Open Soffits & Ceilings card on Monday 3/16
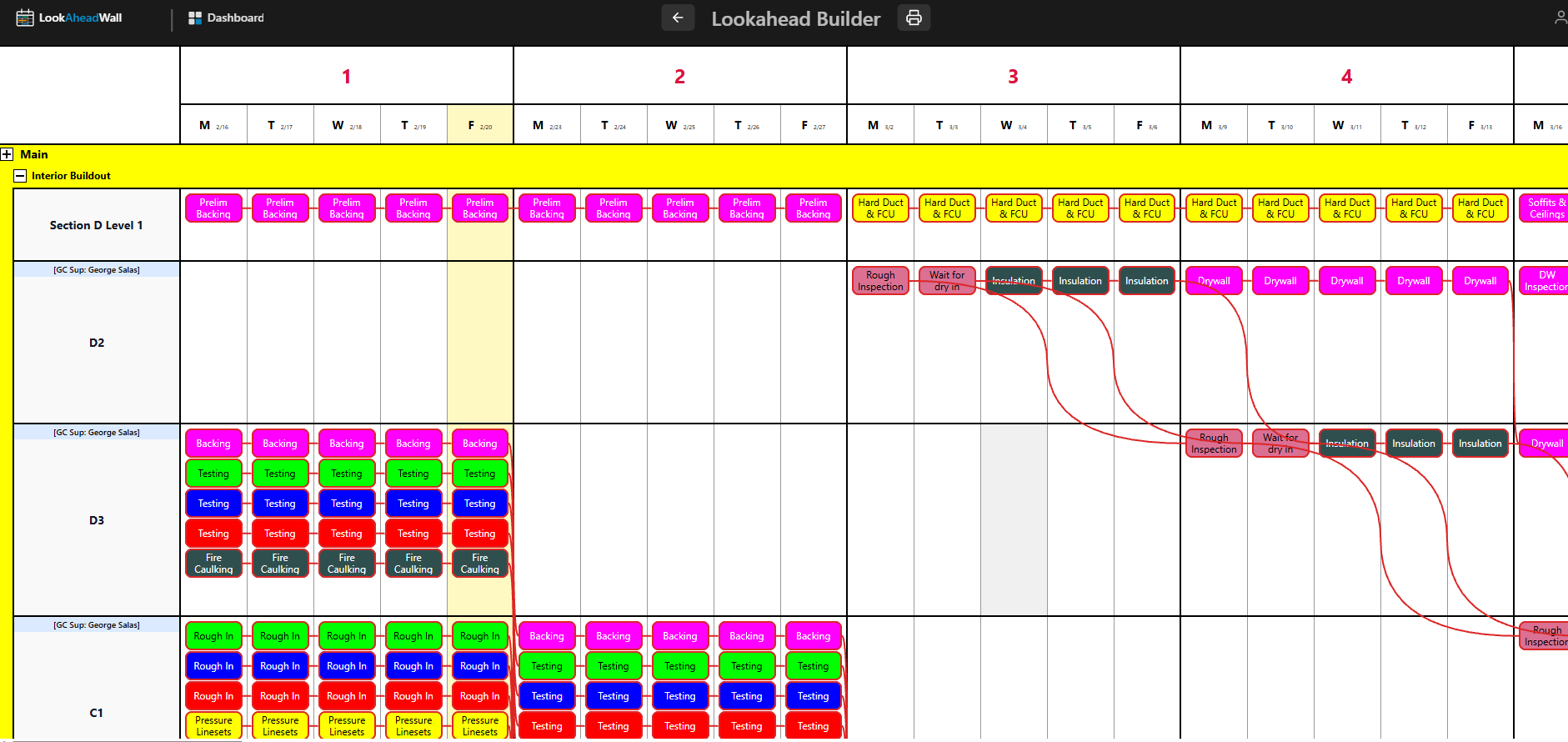Image resolution: width=1568 pixels, height=742 pixels. [x=1544, y=208]
